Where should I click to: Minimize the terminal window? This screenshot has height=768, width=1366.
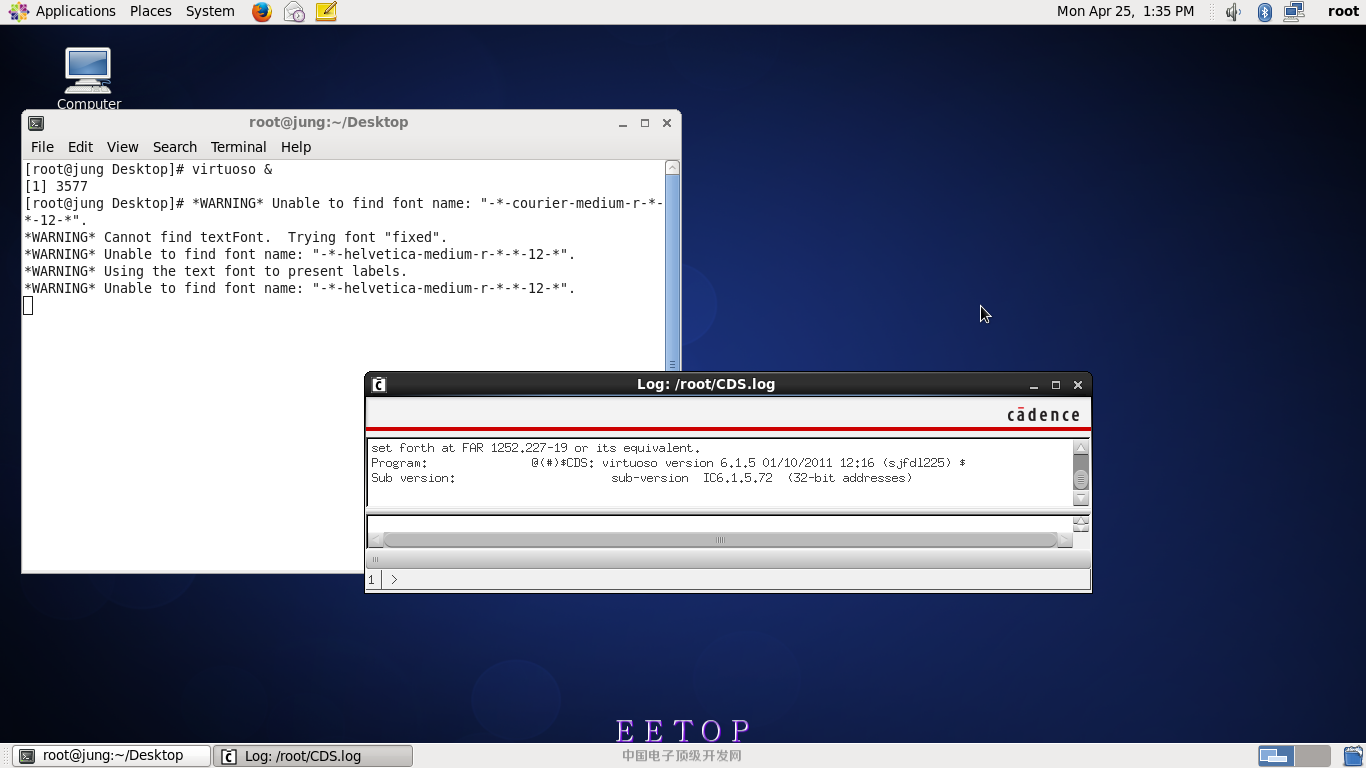pyautogui.click(x=623, y=123)
